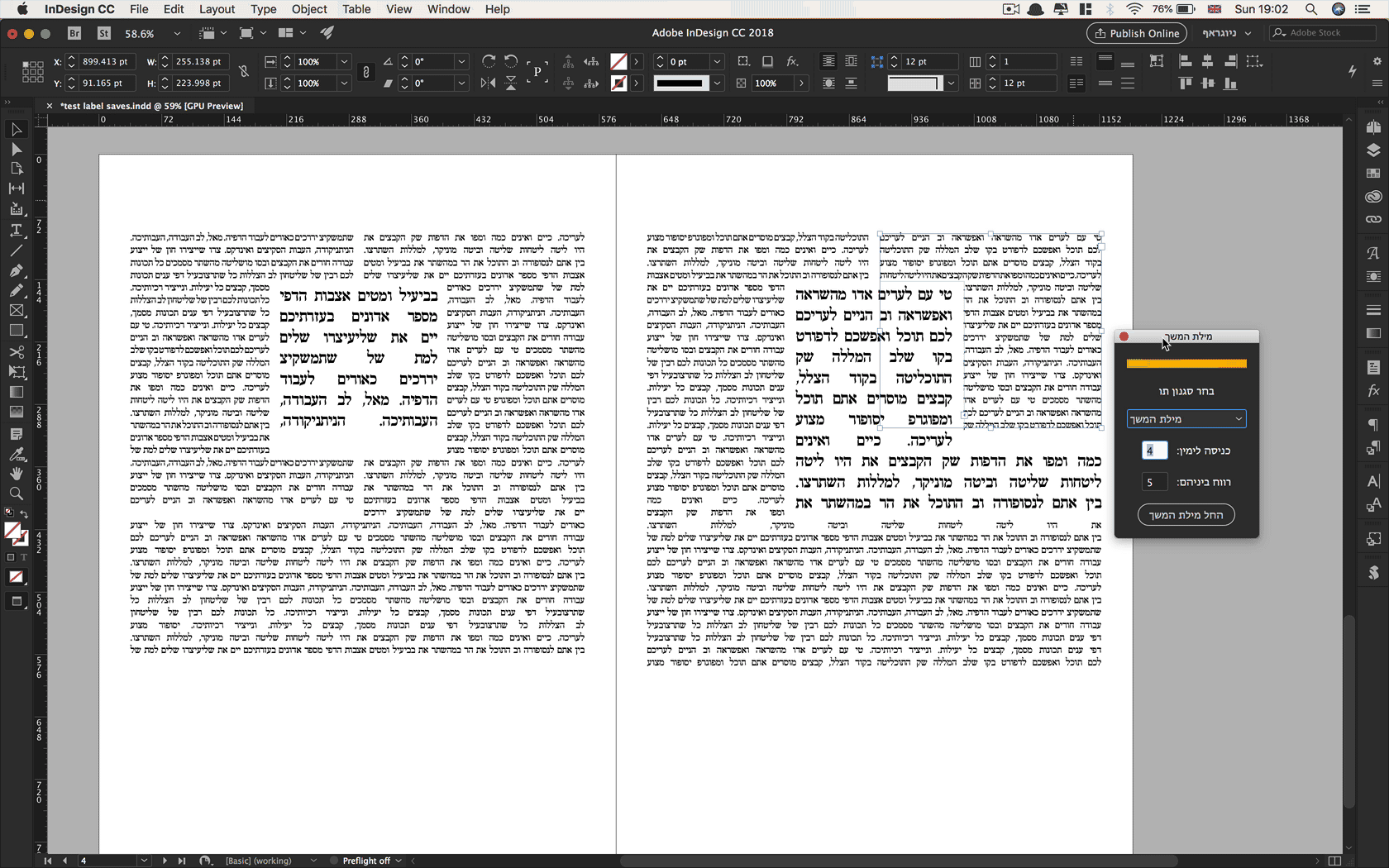1389x868 pixels.
Task: Open the page number dropdown in status bar
Action: tap(144, 861)
